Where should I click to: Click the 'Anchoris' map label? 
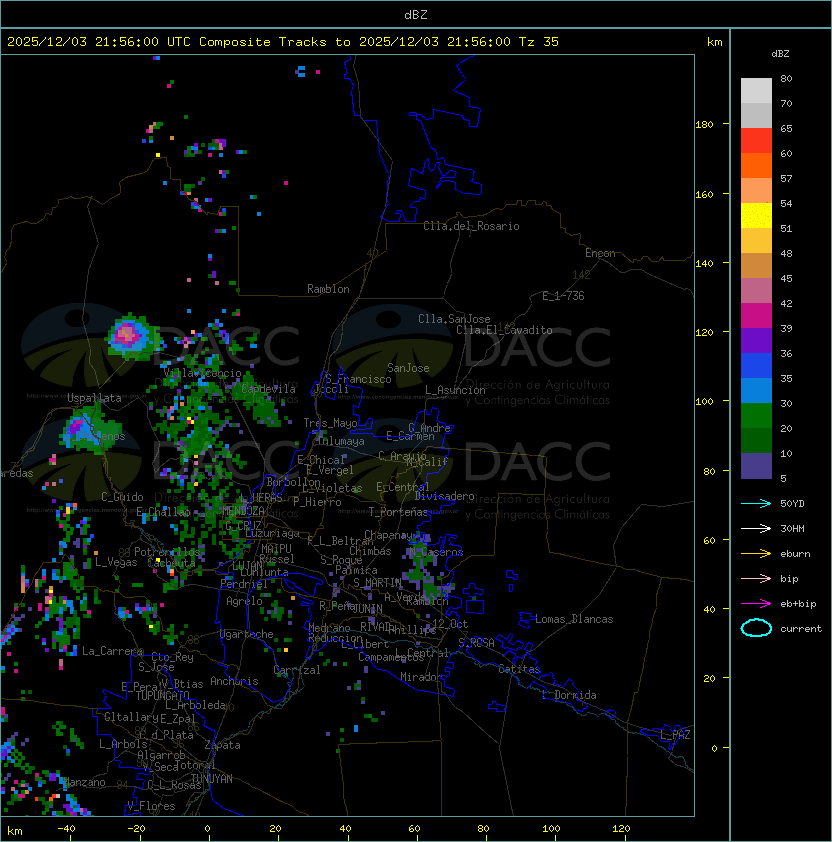(234, 681)
